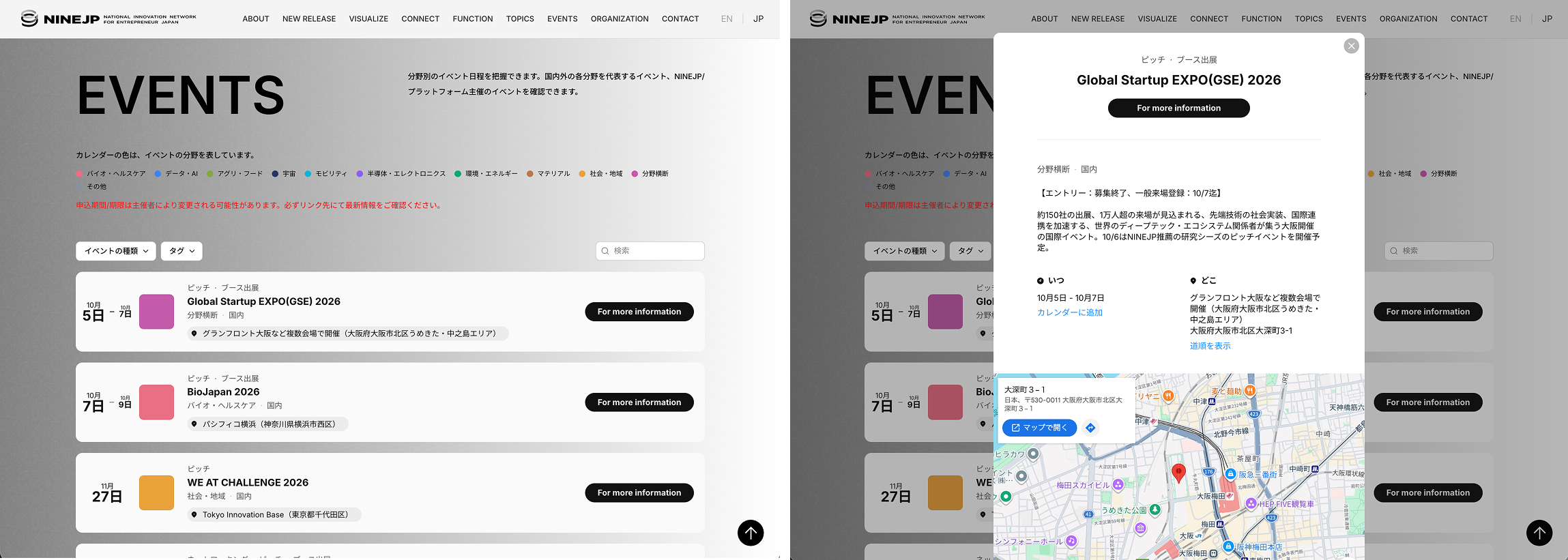Switch language to EN in left header

727,19
